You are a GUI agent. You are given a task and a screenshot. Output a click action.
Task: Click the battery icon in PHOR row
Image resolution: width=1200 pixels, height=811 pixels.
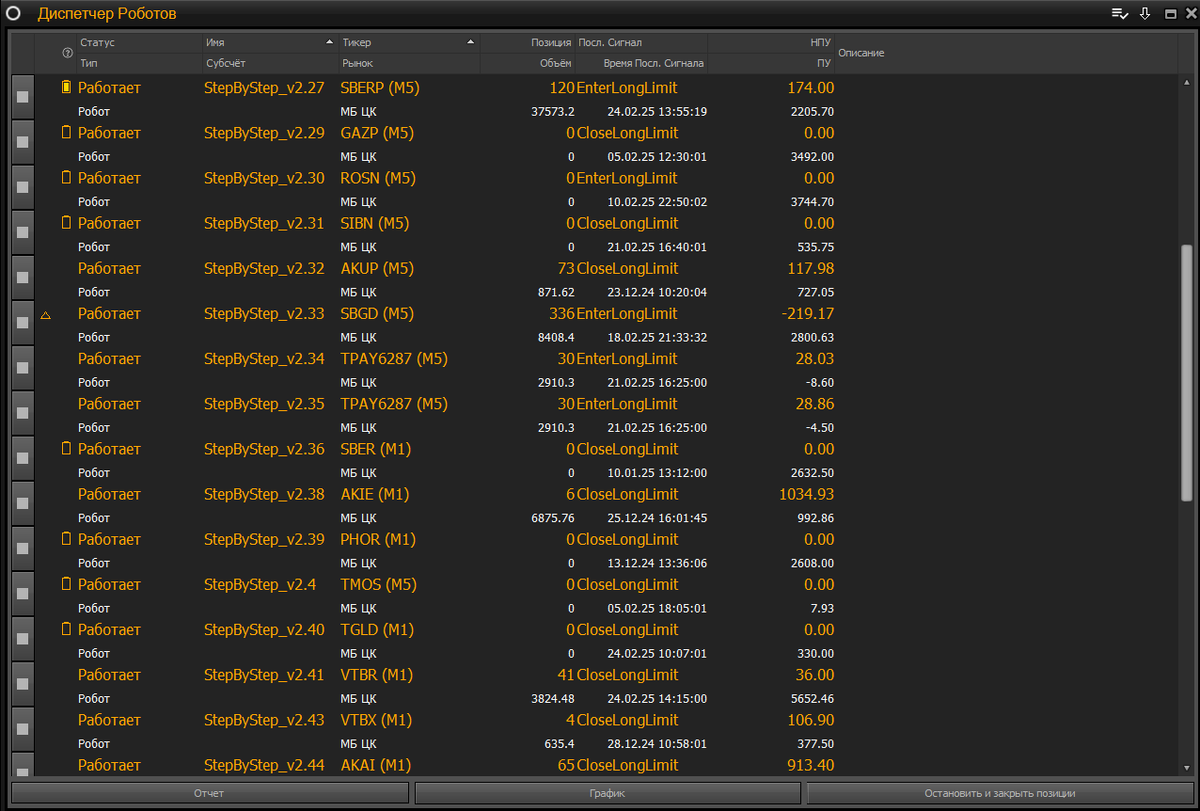tap(67, 538)
